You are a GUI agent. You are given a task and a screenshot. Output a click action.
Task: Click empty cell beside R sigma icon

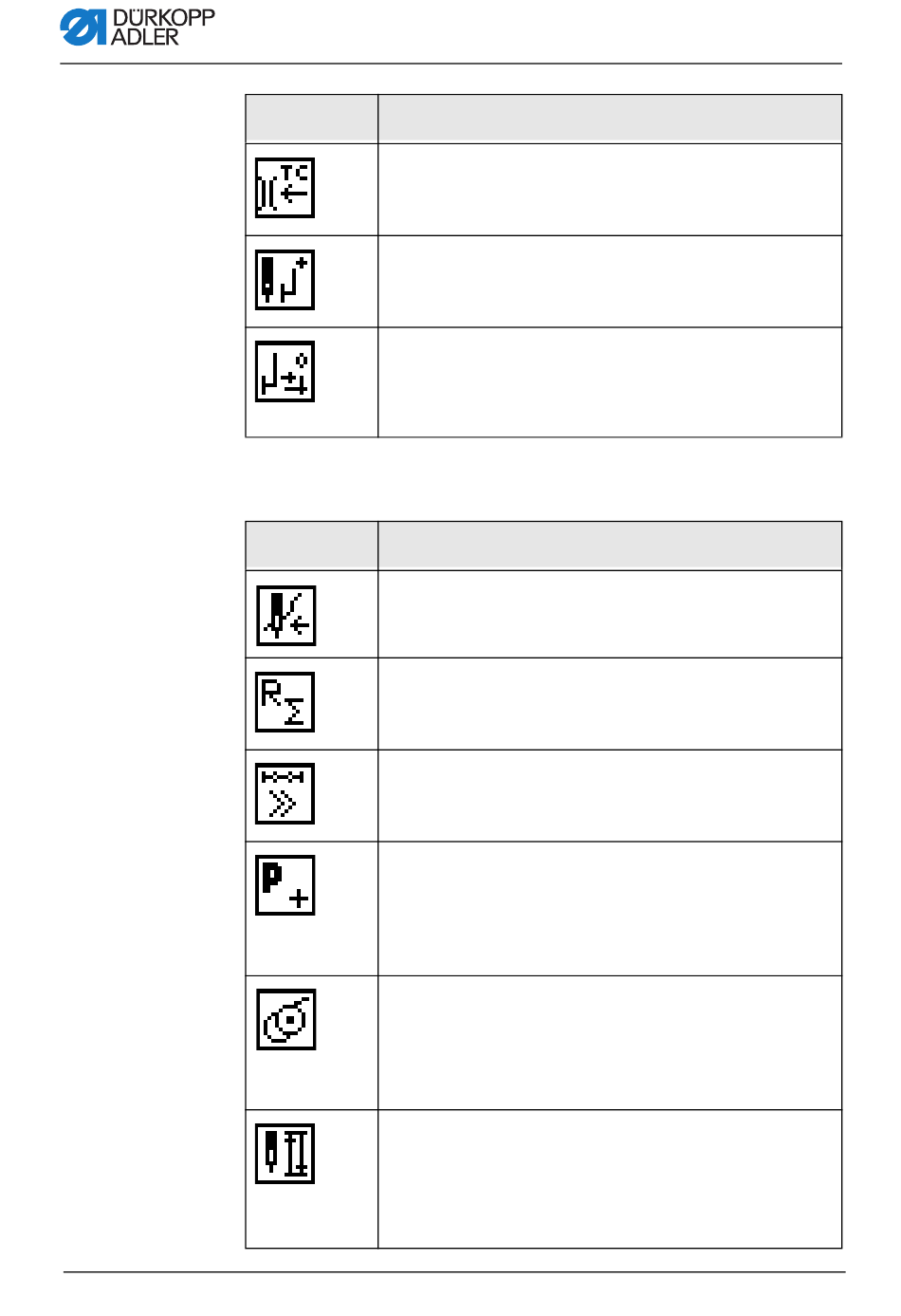(x=610, y=704)
